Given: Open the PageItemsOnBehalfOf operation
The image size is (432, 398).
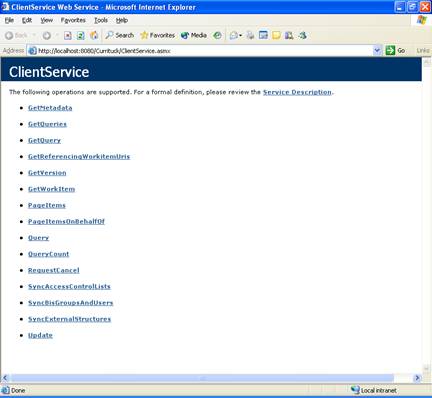Looking at the screenshot, I should (x=66, y=221).
